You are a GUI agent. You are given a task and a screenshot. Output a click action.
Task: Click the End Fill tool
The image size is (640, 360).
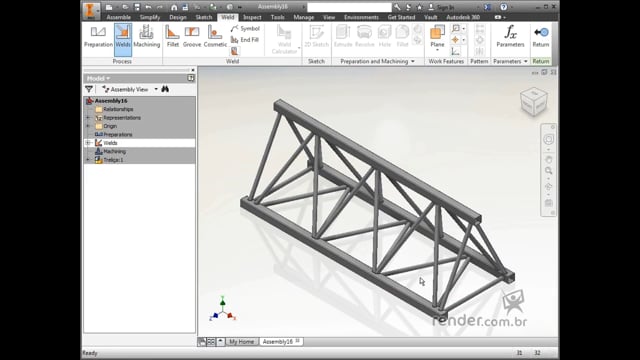coord(245,40)
